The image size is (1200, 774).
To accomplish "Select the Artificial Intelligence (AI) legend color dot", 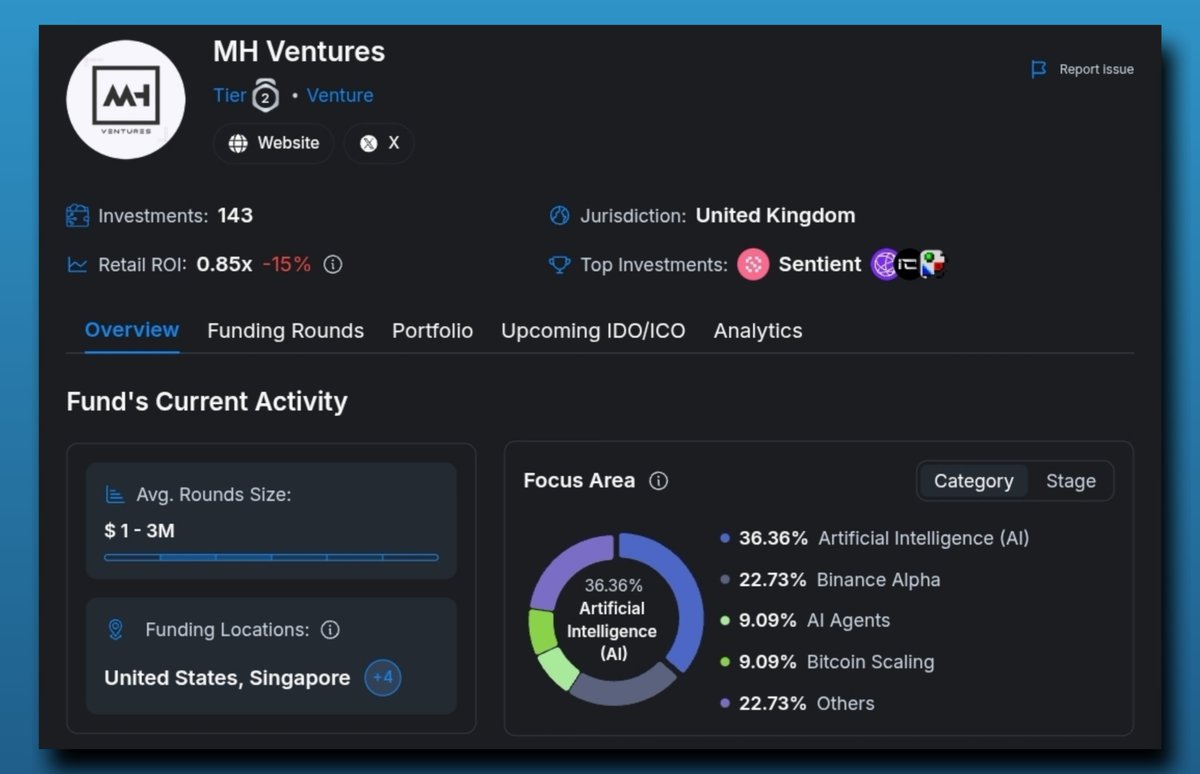I will pyautogui.click(x=725, y=538).
